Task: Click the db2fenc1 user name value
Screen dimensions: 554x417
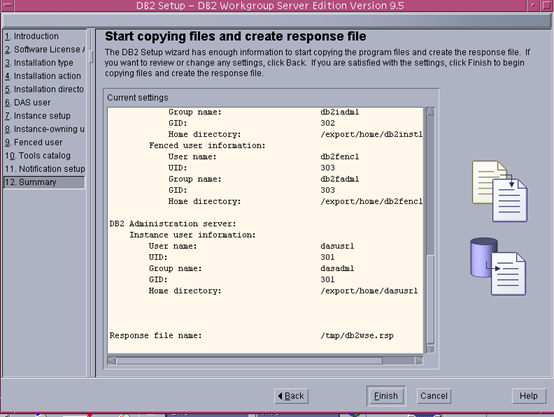Action: coord(340,157)
